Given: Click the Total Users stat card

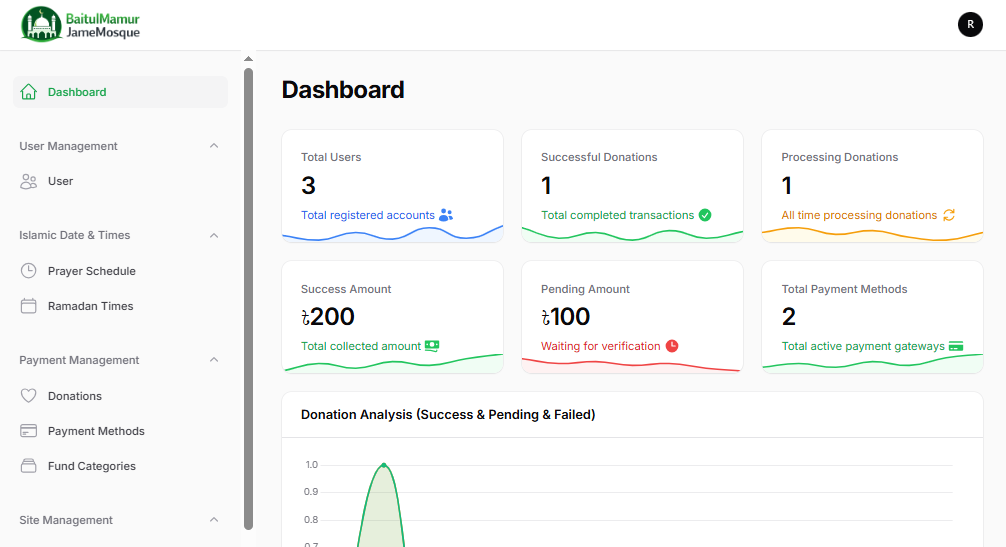Looking at the screenshot, I should coord(392,185).
